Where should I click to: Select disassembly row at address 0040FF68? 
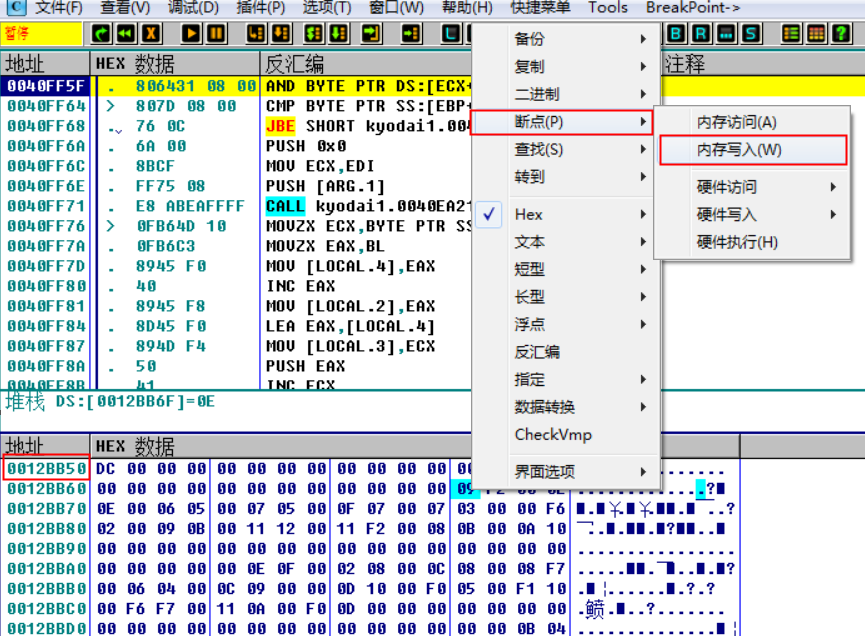[x=237, y=126]
